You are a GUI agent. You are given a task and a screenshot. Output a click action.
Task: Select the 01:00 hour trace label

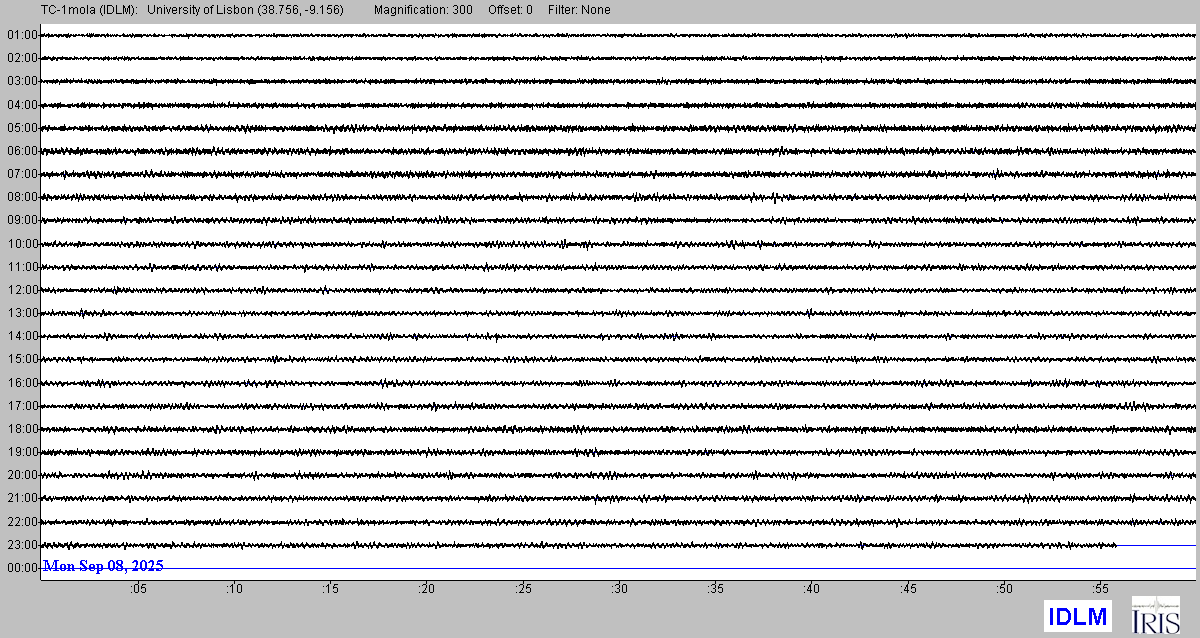click(22, 35)
